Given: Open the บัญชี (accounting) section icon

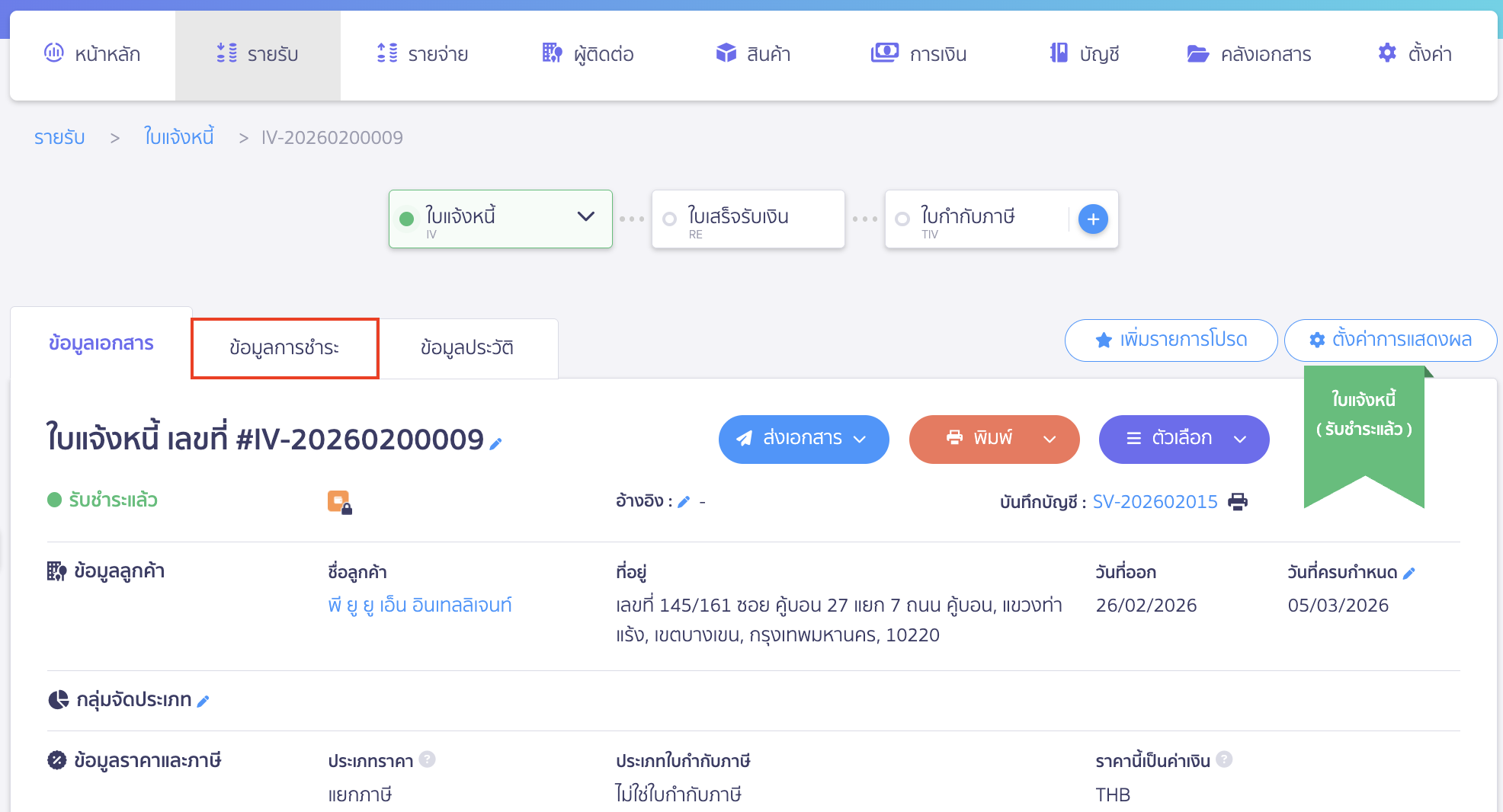Looking at the screenshot, I should pyautogui.click(x=1056, y=53).
